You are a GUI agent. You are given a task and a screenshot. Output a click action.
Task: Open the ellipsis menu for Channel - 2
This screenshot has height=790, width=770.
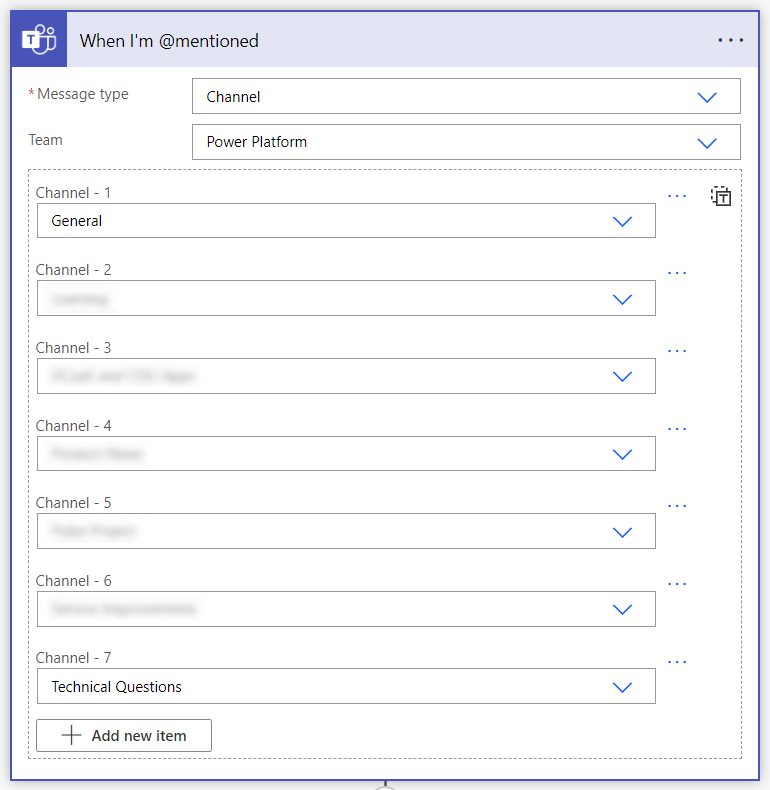click(677, 273)
